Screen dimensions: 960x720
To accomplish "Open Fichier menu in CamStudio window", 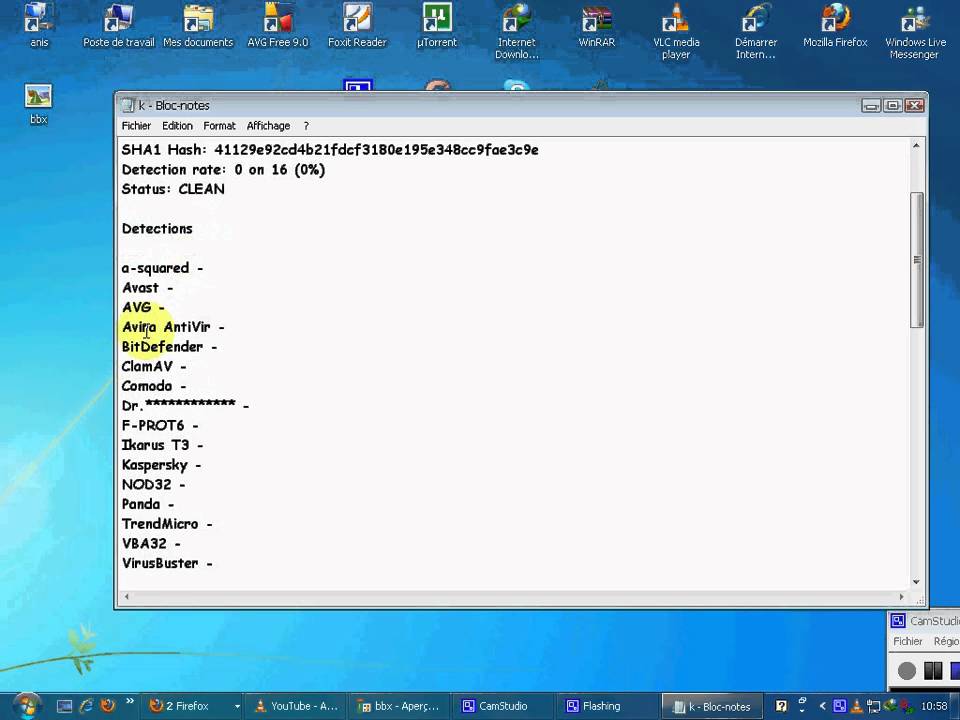I will coord(907,641).
